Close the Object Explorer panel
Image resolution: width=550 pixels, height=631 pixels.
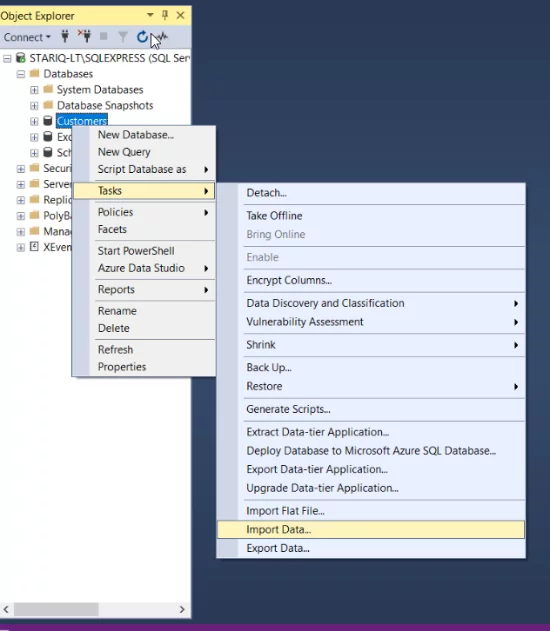coord(180,15)
